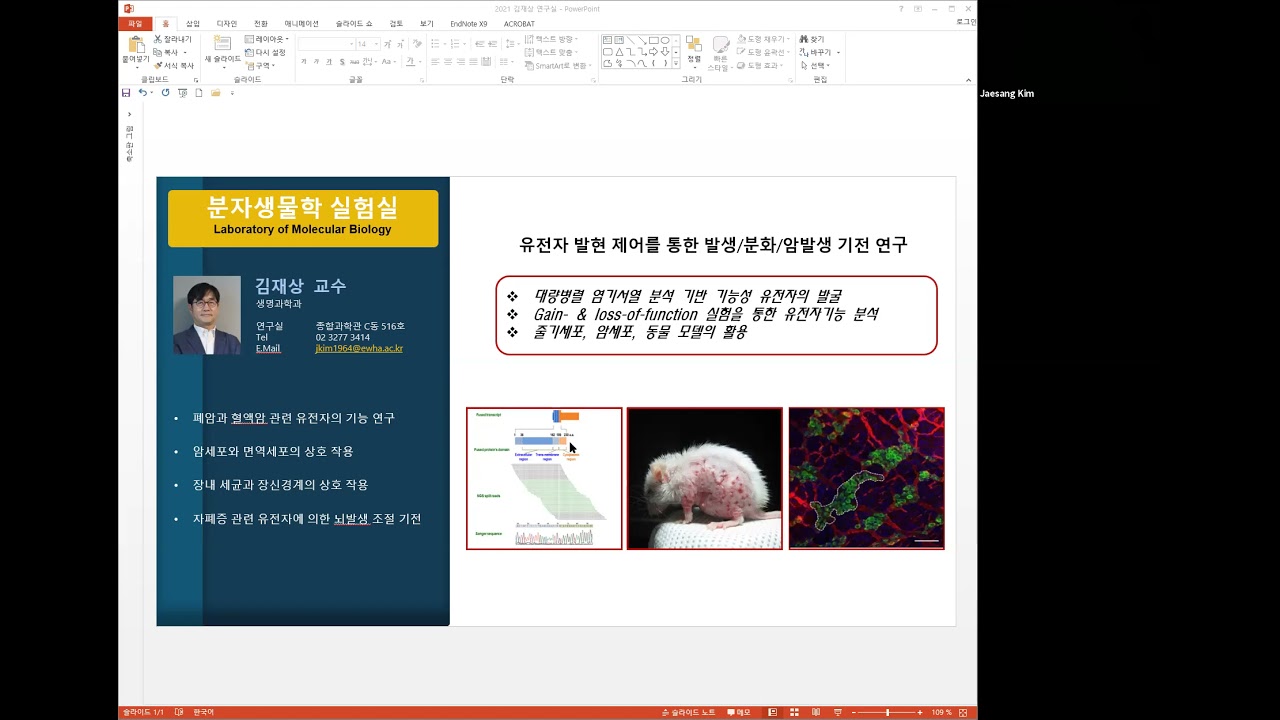
Task: Open the File (파일) tab
Action: pos(135,23)
